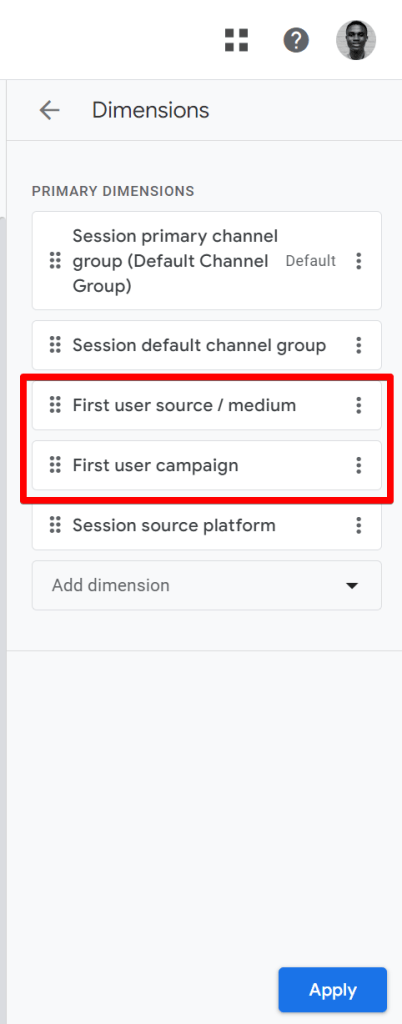Screen dimensions: 402x1024
Task: Open more options for Session primary channel group
Action: pyautogui.click(x=358, y=261)
